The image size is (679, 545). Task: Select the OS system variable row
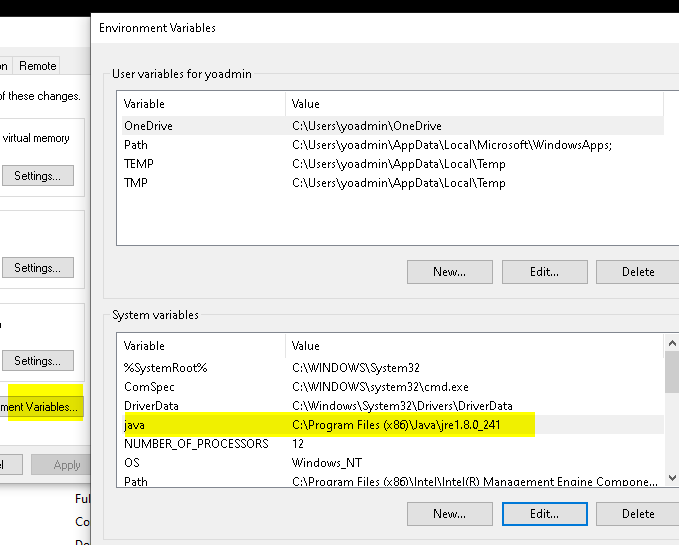(x=388, y=463)
